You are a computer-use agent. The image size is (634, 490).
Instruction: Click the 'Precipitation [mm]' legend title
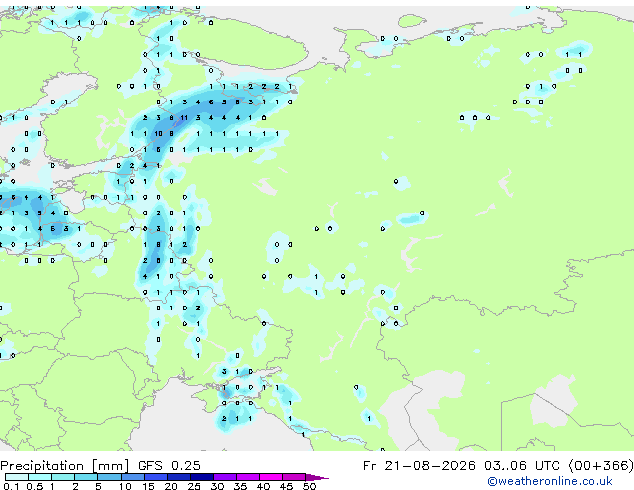pyautogui.click(x=65, y=466)
